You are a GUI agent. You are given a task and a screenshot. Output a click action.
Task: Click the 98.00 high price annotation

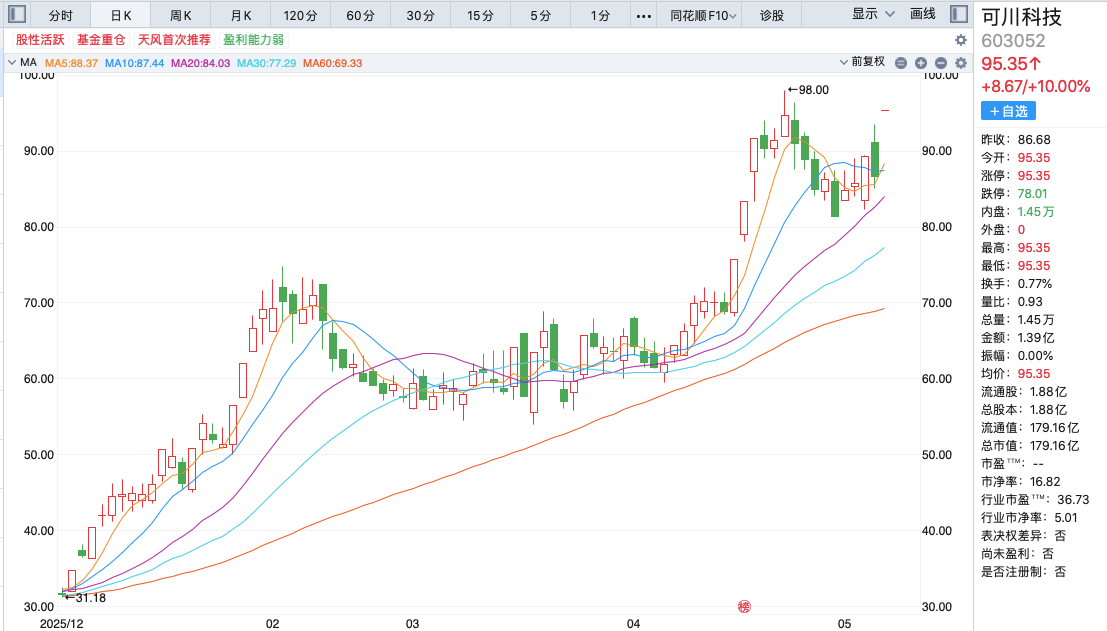point(808,90)
